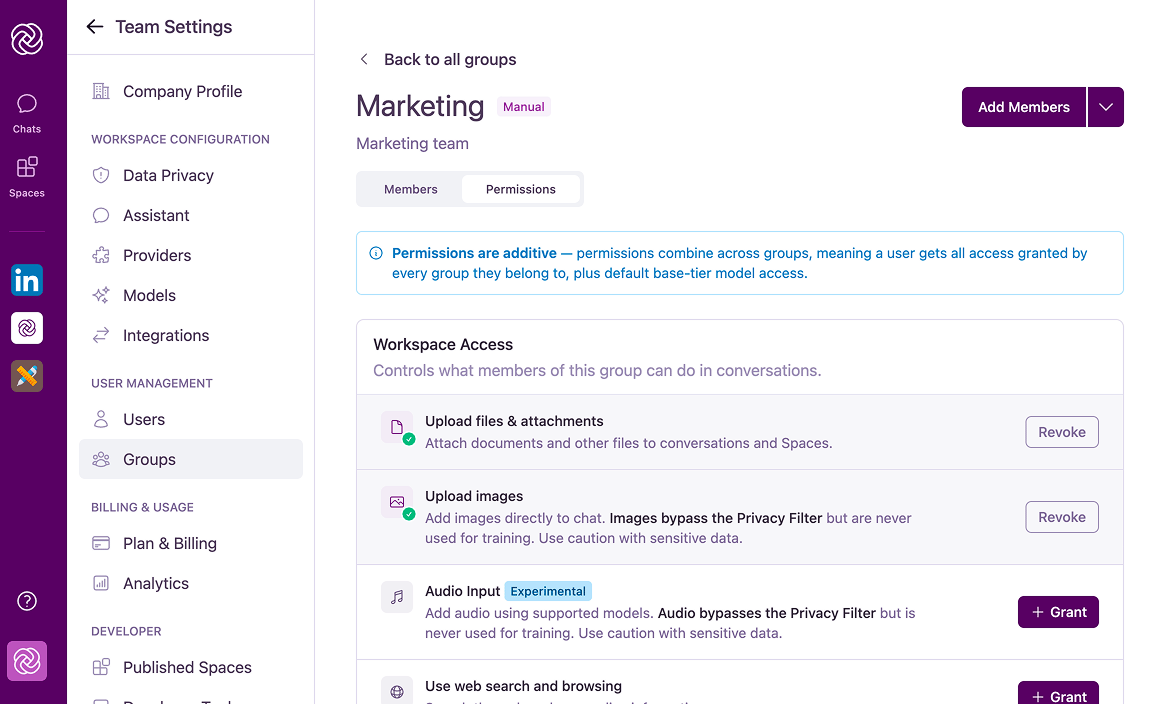Select Groups in sidebar
The width and height of the screenshot is (1160, 704).
point(191,459)
